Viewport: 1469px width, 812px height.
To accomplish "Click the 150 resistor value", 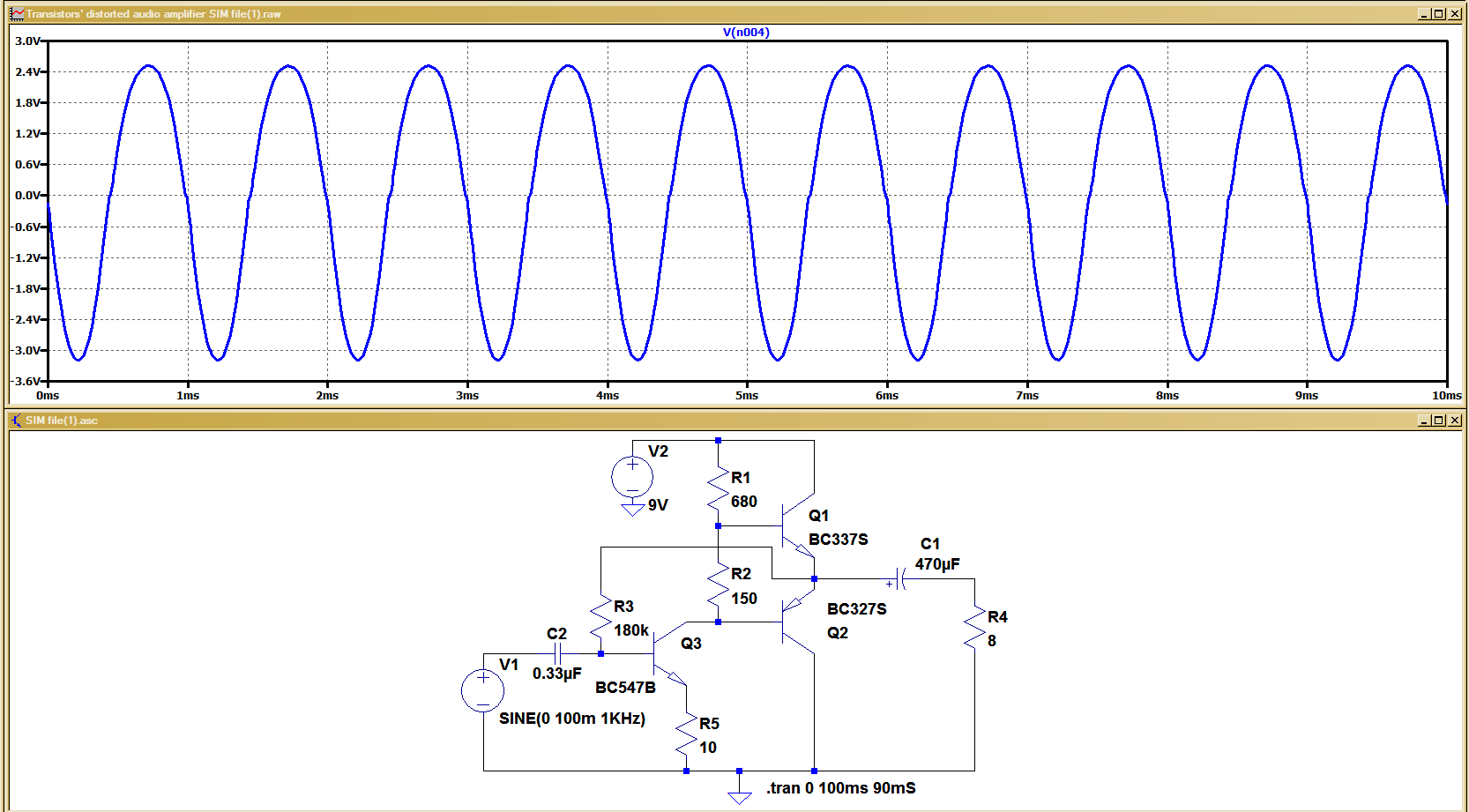I will tap(743, 599).
